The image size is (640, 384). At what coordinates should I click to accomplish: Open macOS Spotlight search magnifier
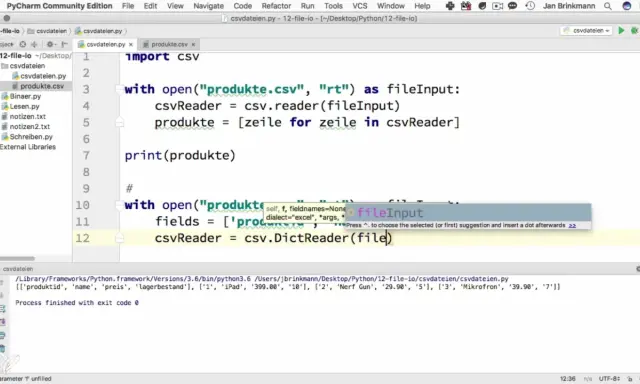pyautogui.click(x=608, y=6)
